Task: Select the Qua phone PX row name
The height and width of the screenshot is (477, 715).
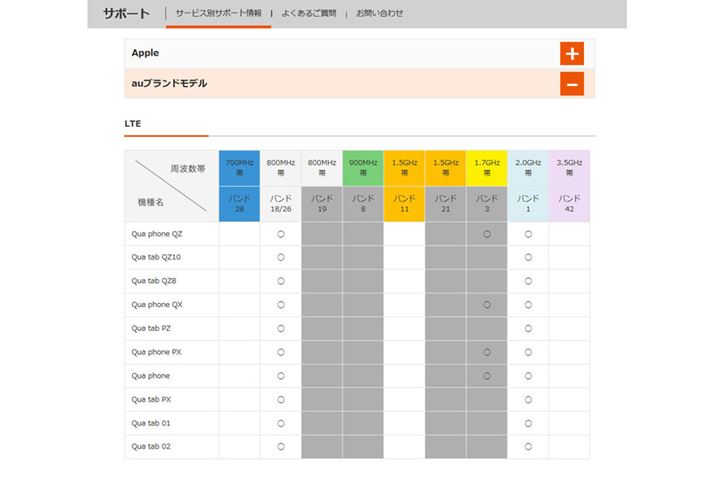Action: click(x=156, y=352)
